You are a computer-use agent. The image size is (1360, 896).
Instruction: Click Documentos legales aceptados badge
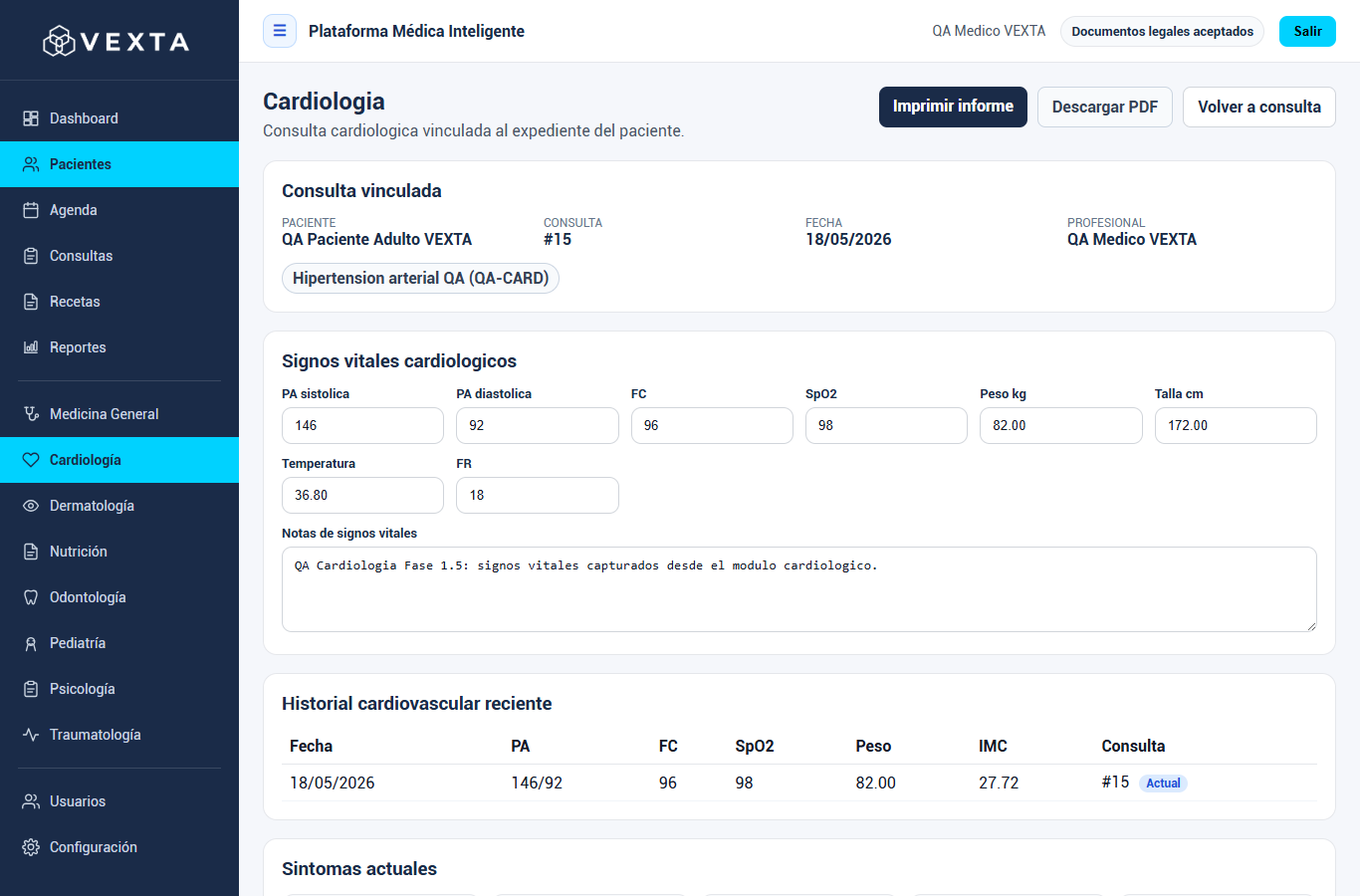1163,31
